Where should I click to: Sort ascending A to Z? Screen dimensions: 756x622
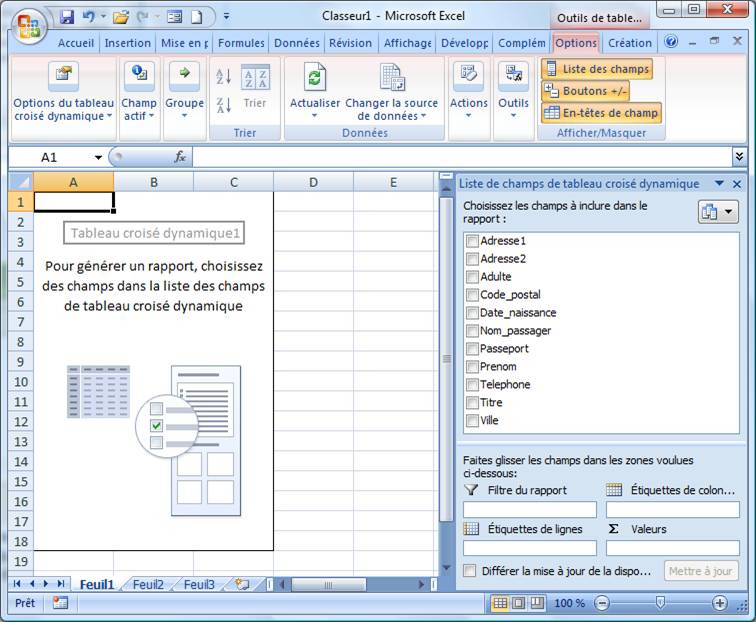223,76
